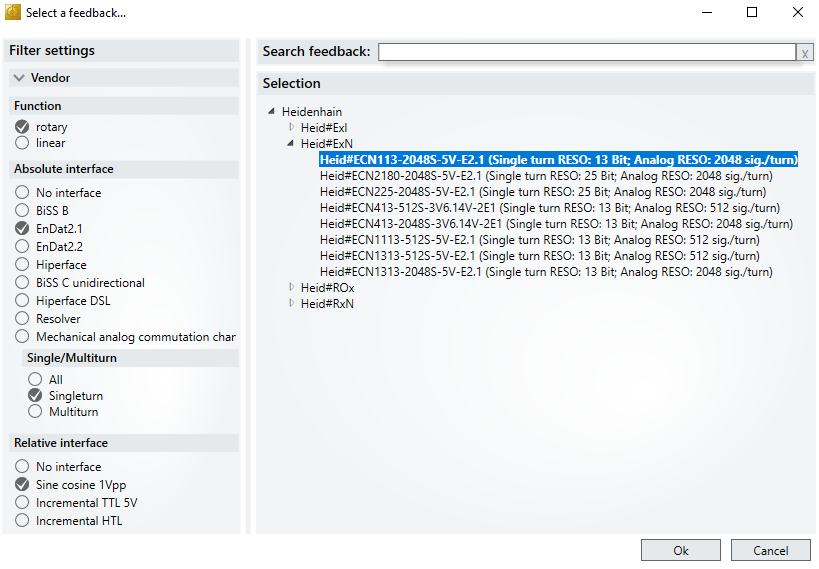Click the Cancel button
This screenshot has height=569, width=819.
tap(770, 551)
